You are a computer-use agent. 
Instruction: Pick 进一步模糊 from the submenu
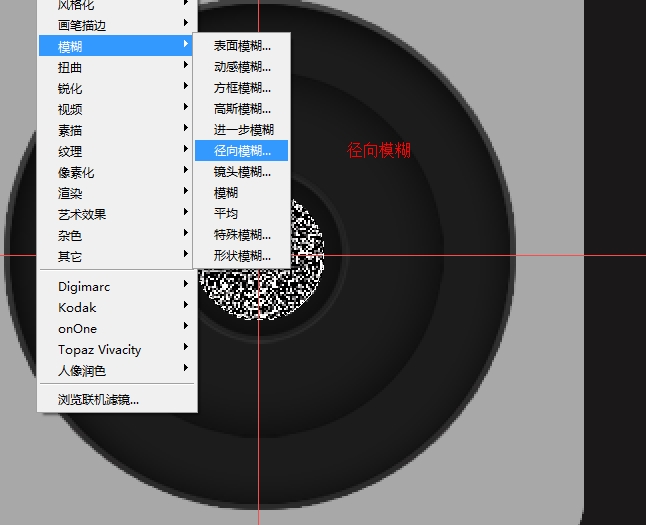pyautogui.click(x=243, y=130)
